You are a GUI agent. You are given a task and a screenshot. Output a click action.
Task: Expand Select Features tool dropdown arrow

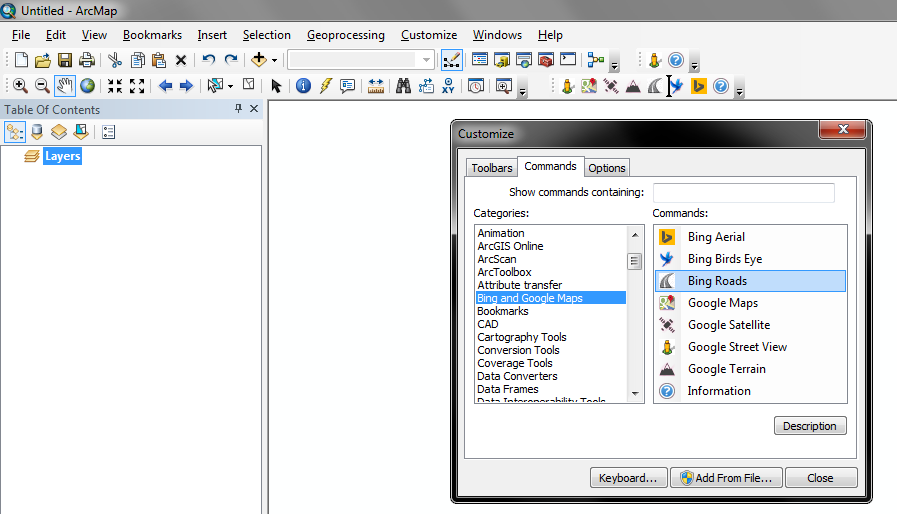(231, 86)
